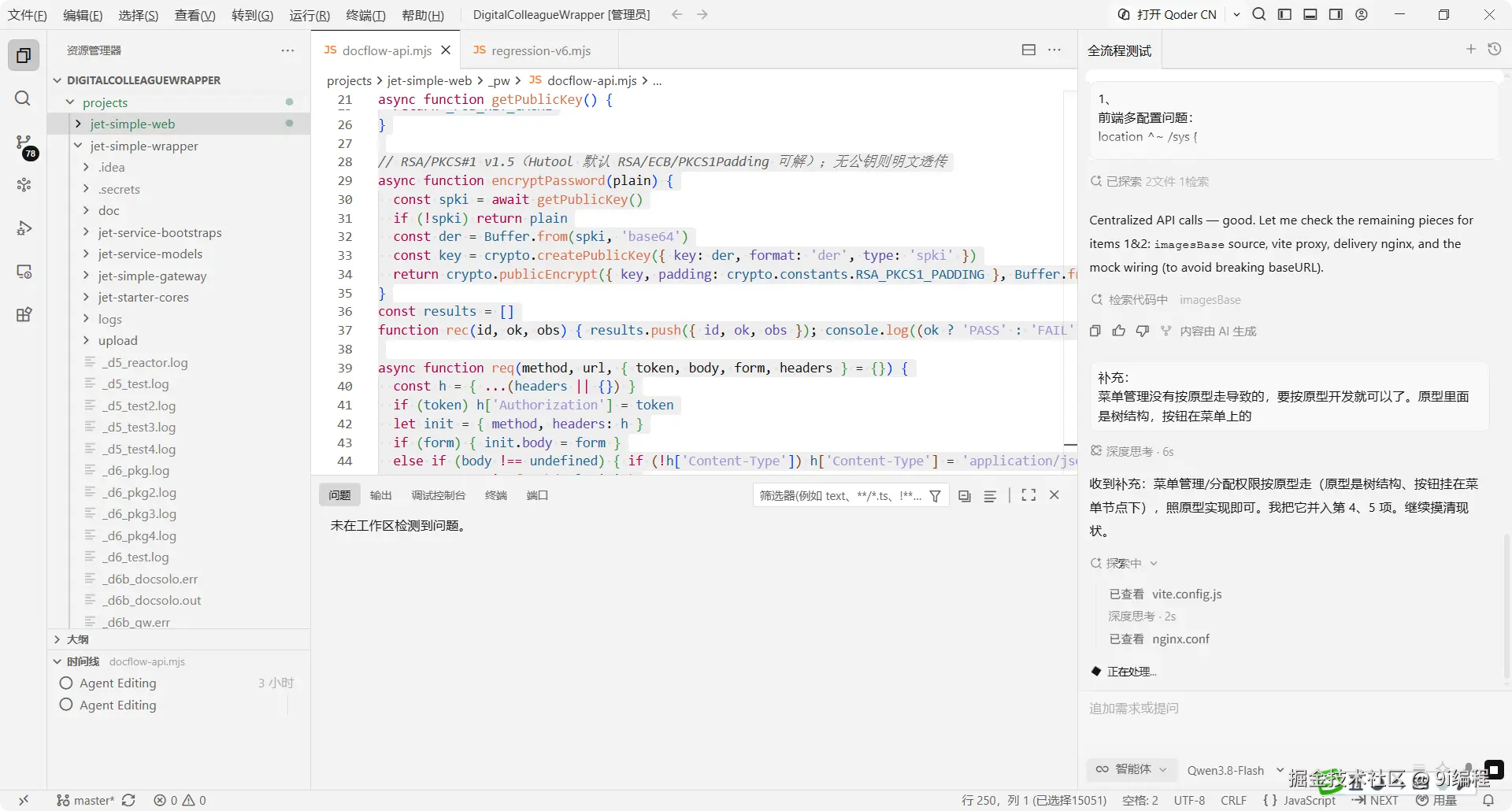Click the title bar search magnifier icon

coord(1259,14)
